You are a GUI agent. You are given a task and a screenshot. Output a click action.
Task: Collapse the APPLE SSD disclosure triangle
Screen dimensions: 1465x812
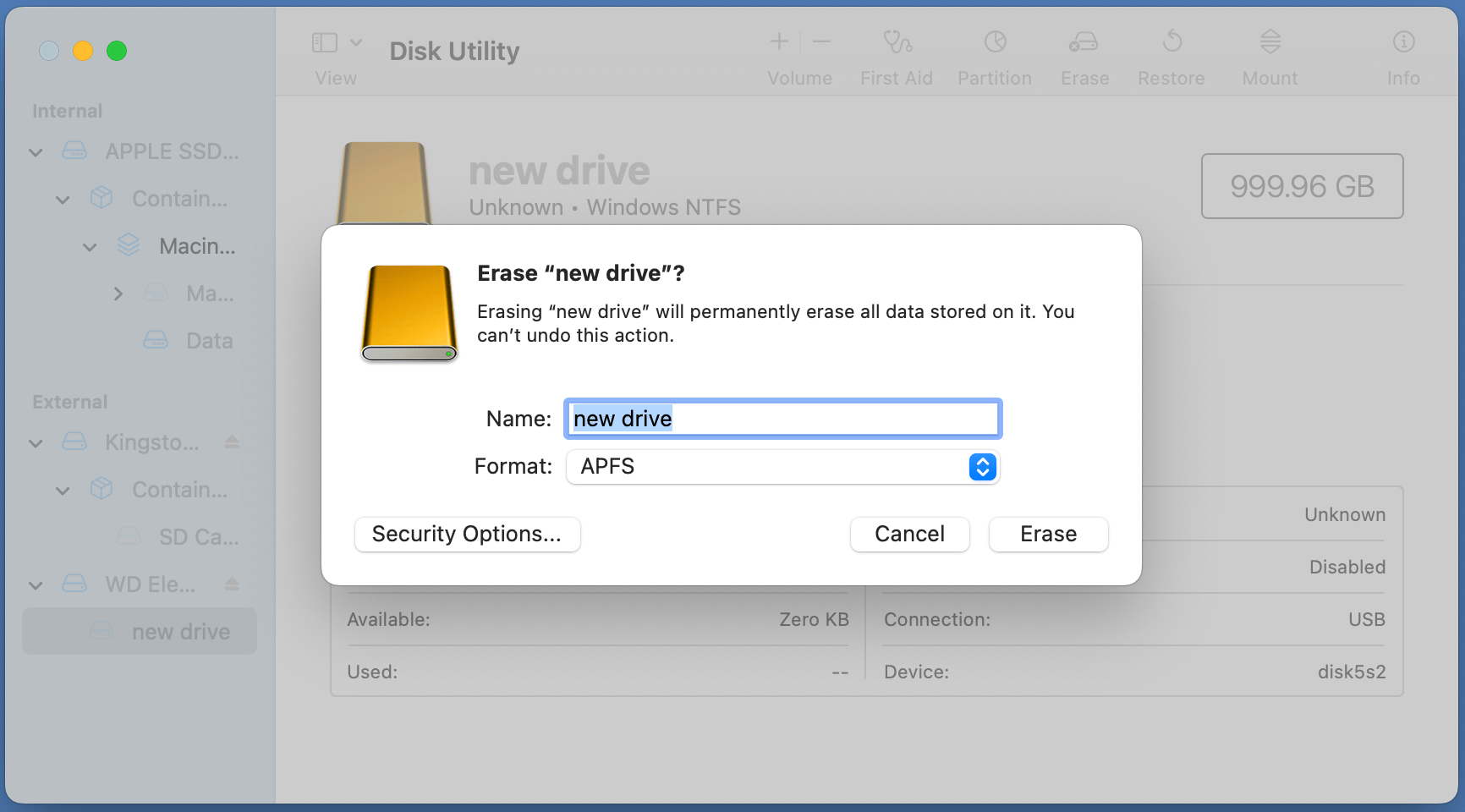coord(36,152)
